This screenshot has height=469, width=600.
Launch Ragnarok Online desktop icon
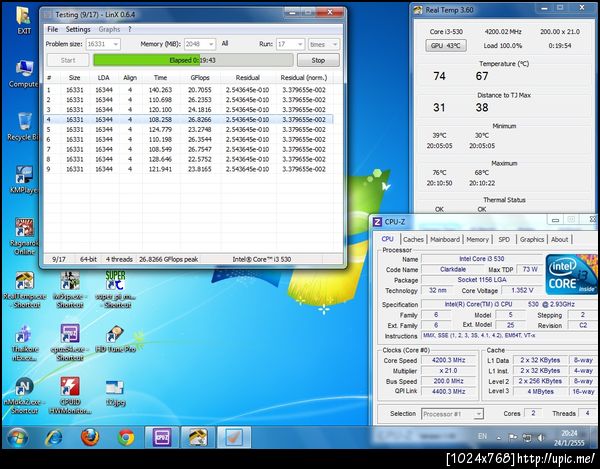24,236
